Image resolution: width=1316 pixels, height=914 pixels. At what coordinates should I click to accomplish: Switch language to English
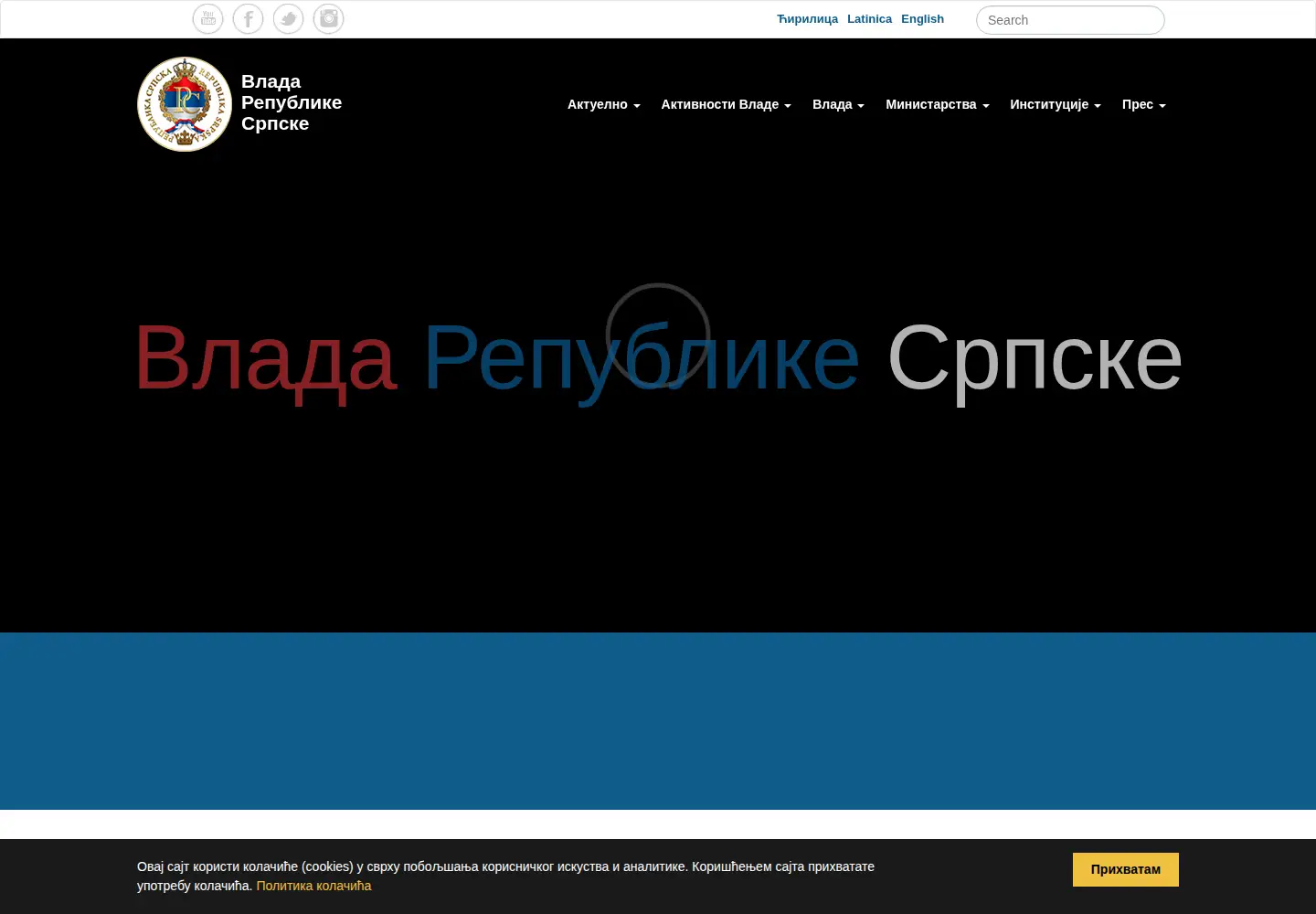pos(922,19)
